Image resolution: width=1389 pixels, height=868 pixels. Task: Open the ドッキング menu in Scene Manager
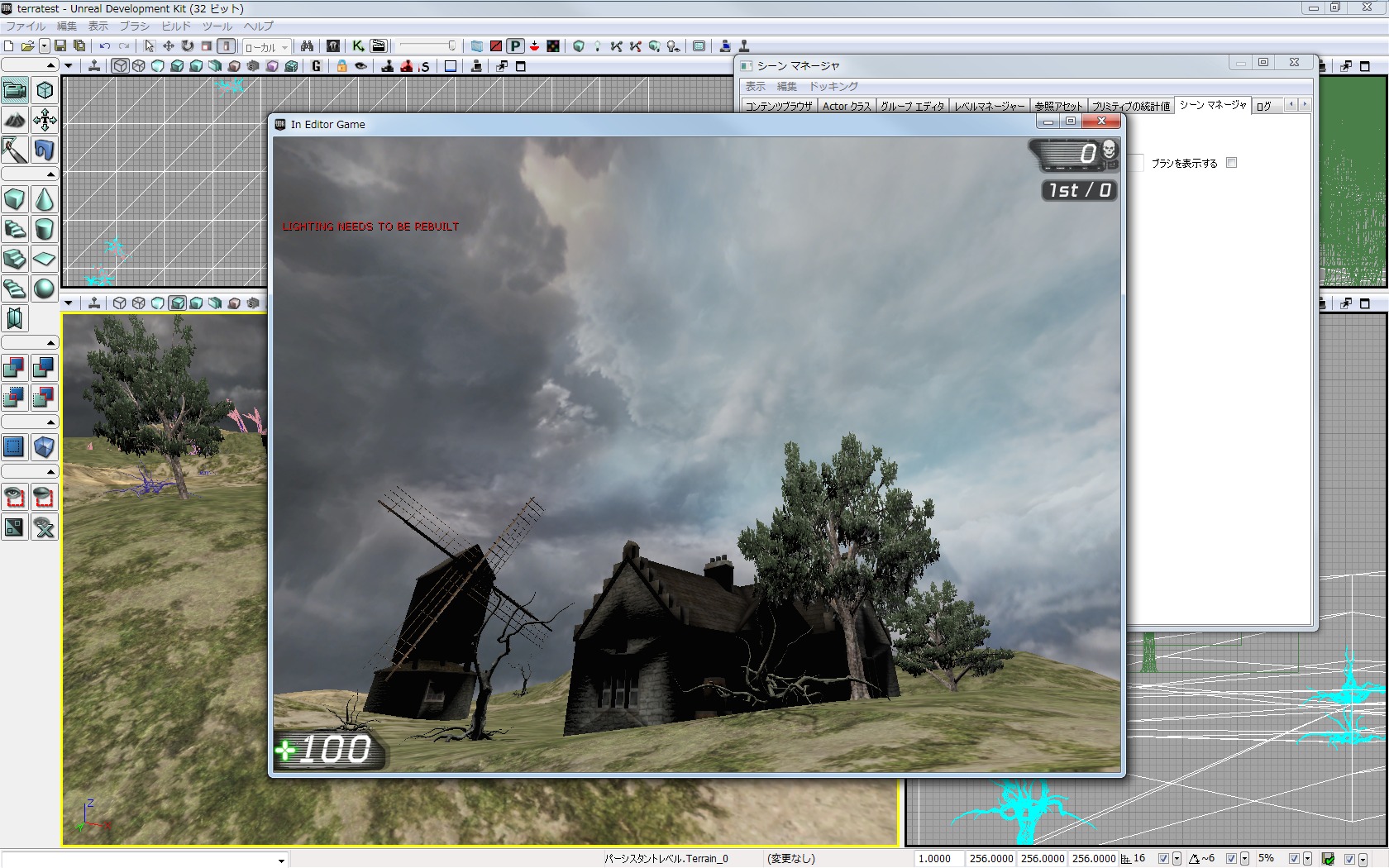point(833,86)
